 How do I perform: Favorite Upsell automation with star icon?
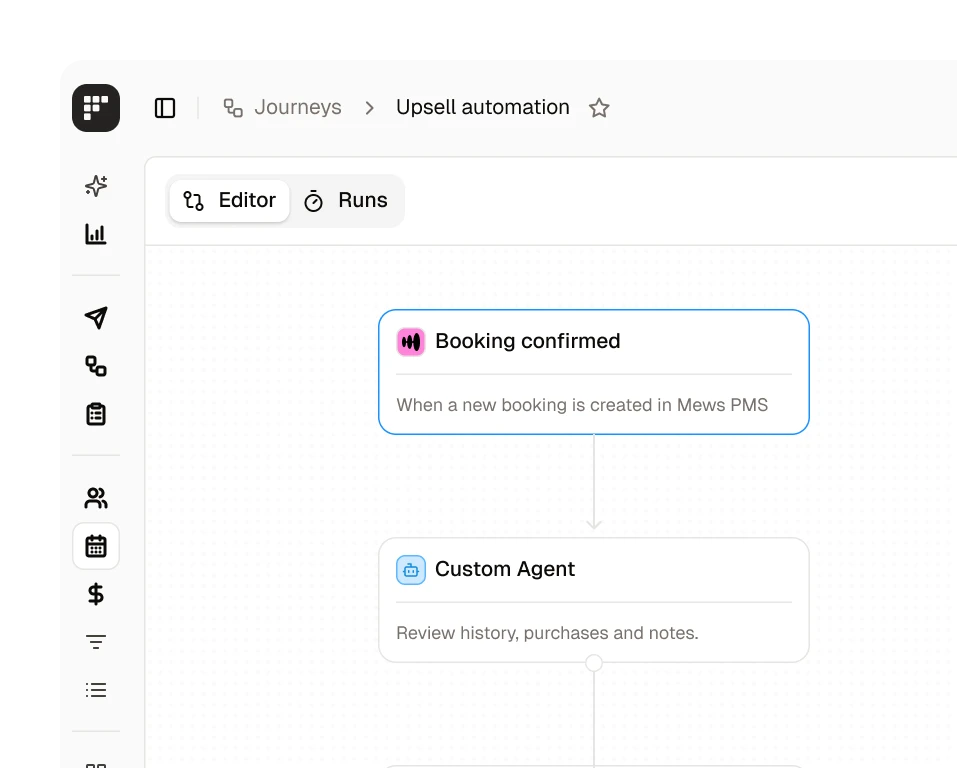599,108
